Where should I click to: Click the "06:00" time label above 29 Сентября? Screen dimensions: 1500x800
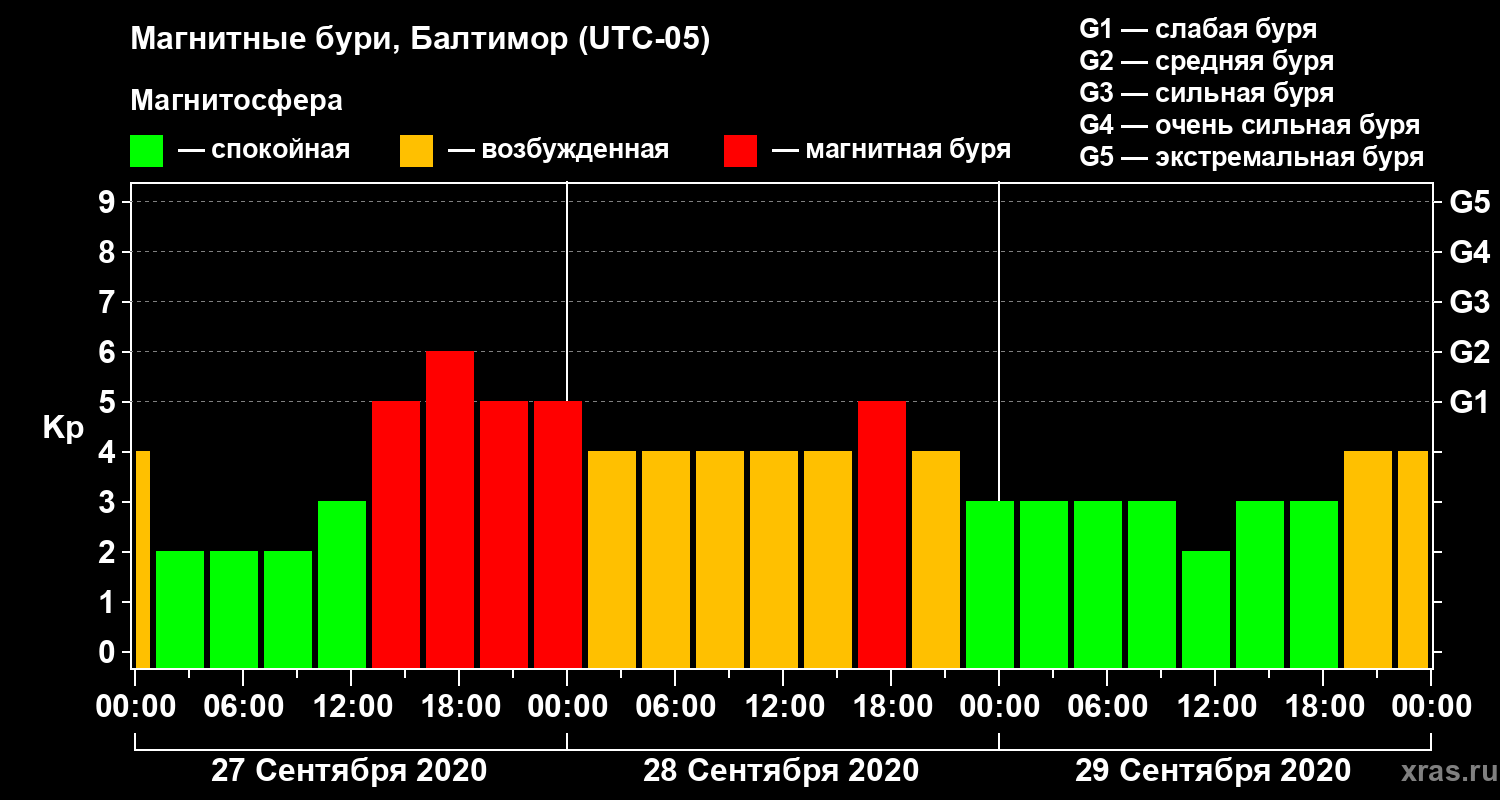click(1106, 707)
